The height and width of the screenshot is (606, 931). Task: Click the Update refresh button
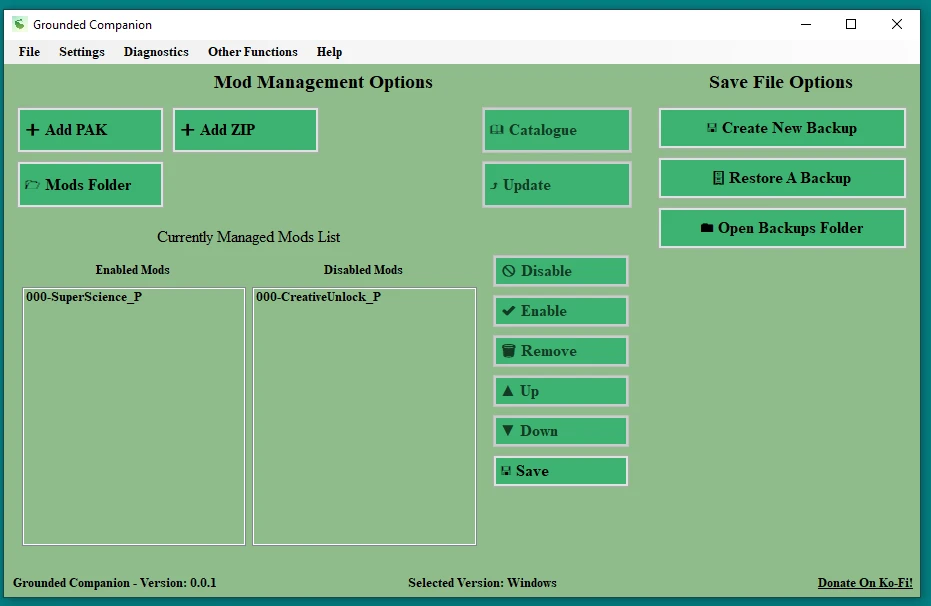click(556, 185)
